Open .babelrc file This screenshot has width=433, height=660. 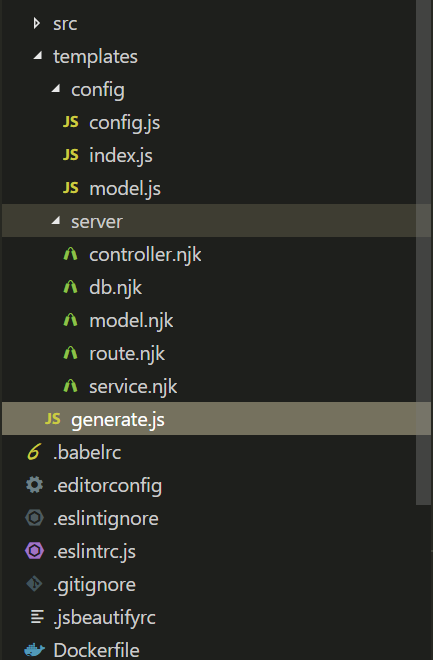87,452
